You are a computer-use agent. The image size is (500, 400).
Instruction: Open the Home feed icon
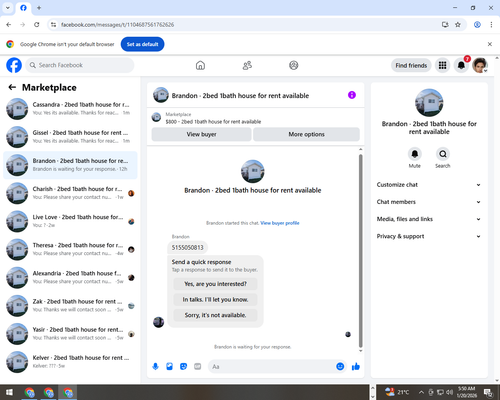click(200, 65)
